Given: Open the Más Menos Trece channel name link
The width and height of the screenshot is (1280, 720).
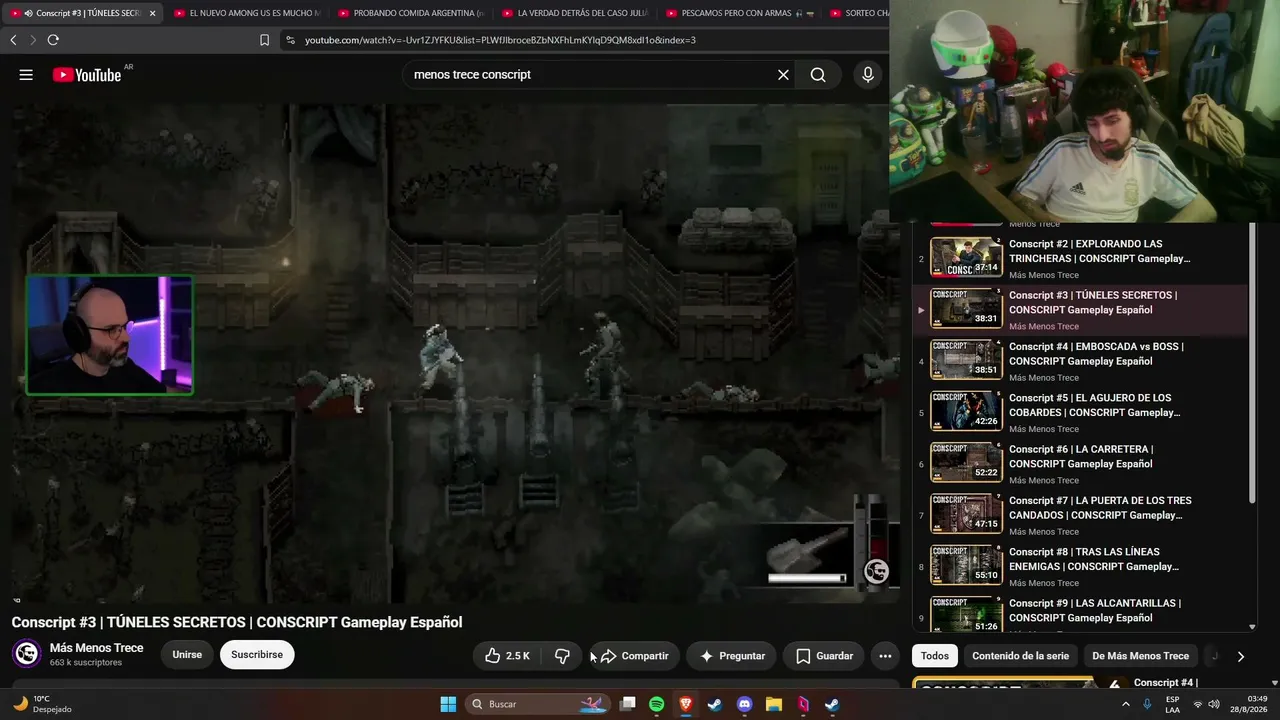Looking at the screenshot, I should click(96, 648).
